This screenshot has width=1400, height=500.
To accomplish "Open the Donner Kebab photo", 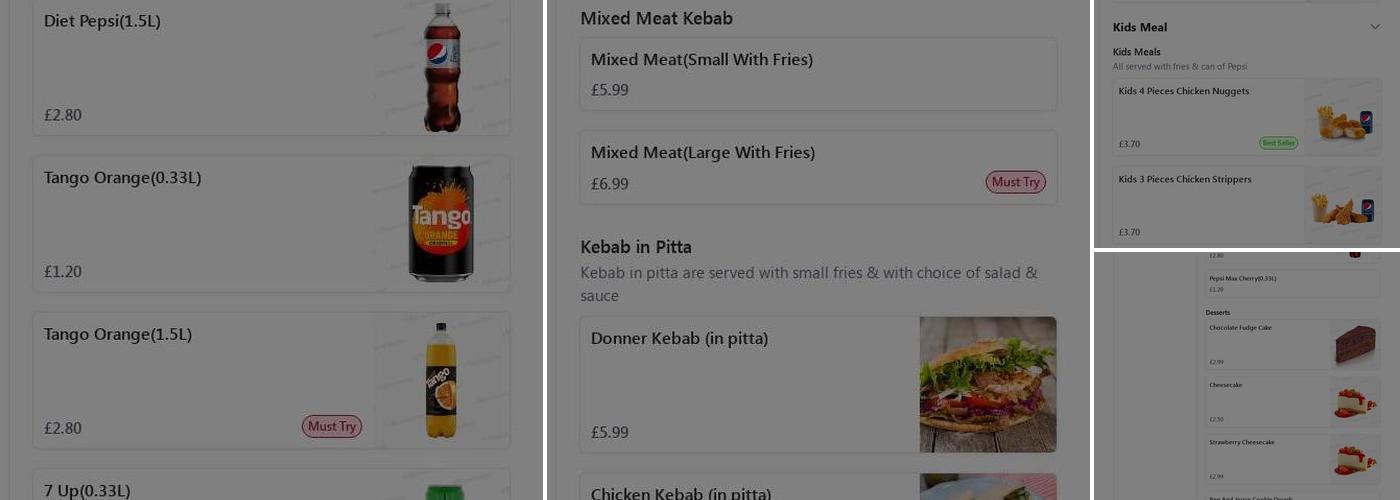I will tap(987, 384).
